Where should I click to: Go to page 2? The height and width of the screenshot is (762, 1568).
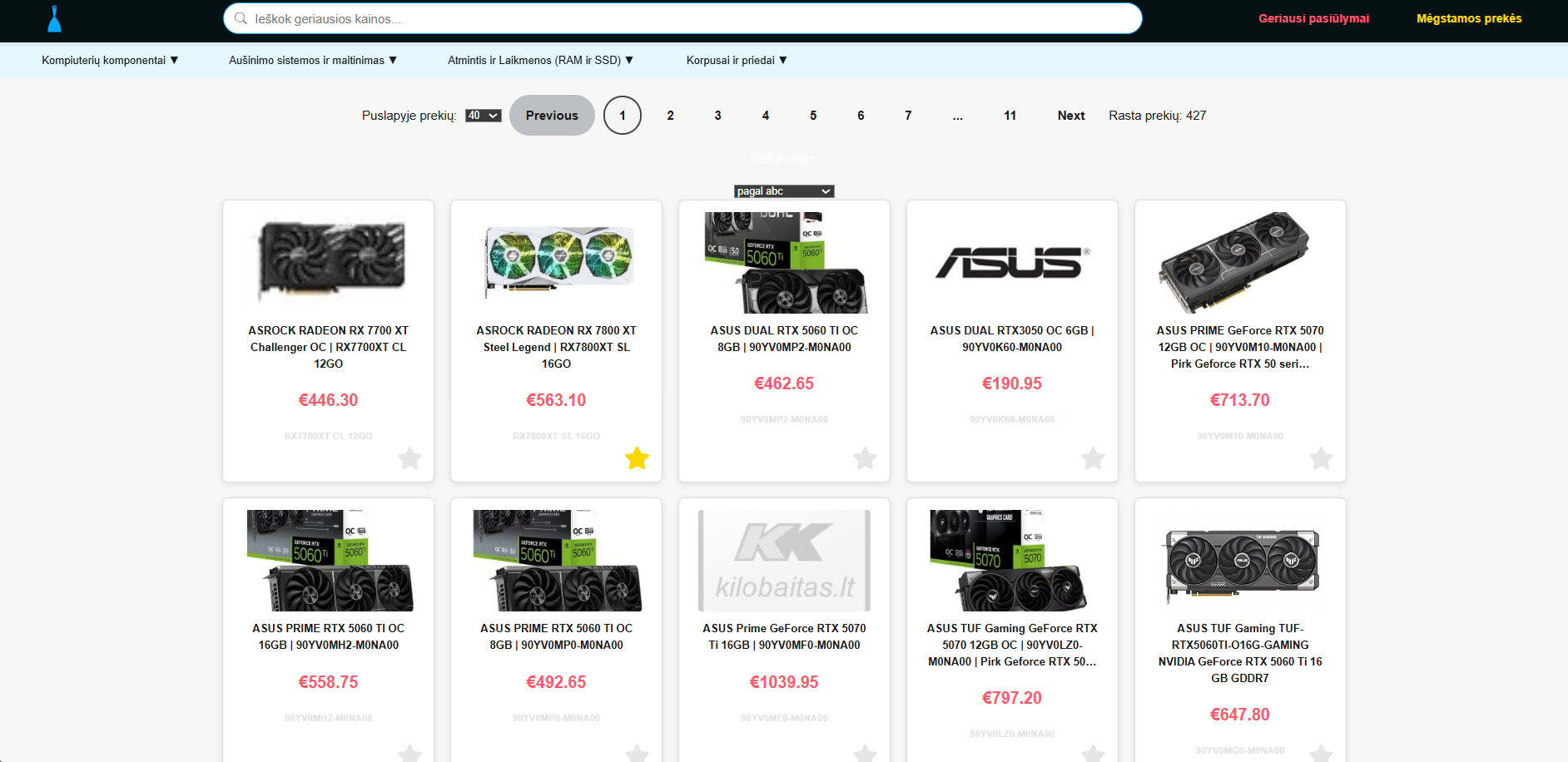[x=670, y=116]
